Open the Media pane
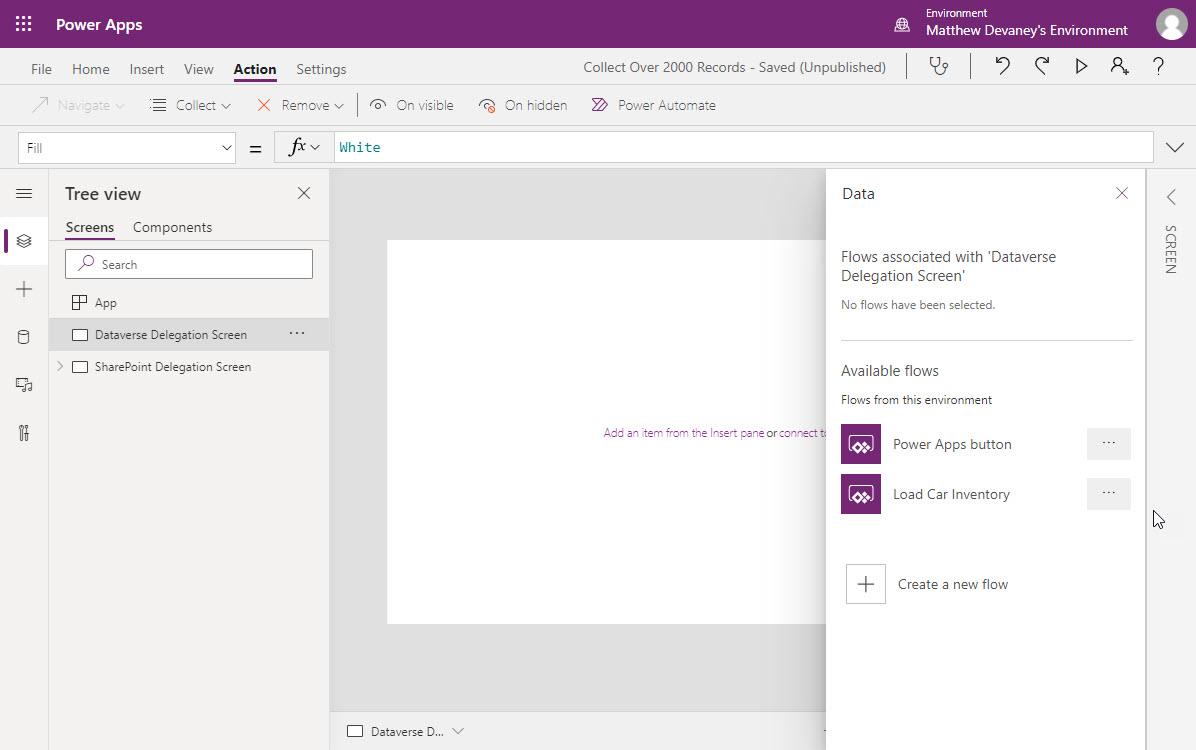Image resolution: width=1196 pixels, height=750 pixels. tap(24, 385)
